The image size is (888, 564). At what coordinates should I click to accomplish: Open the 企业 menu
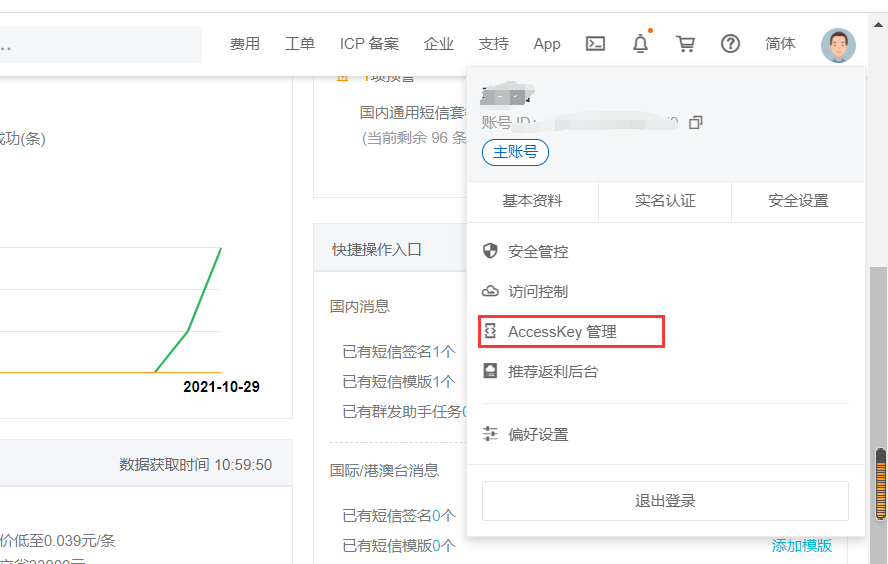438,44
